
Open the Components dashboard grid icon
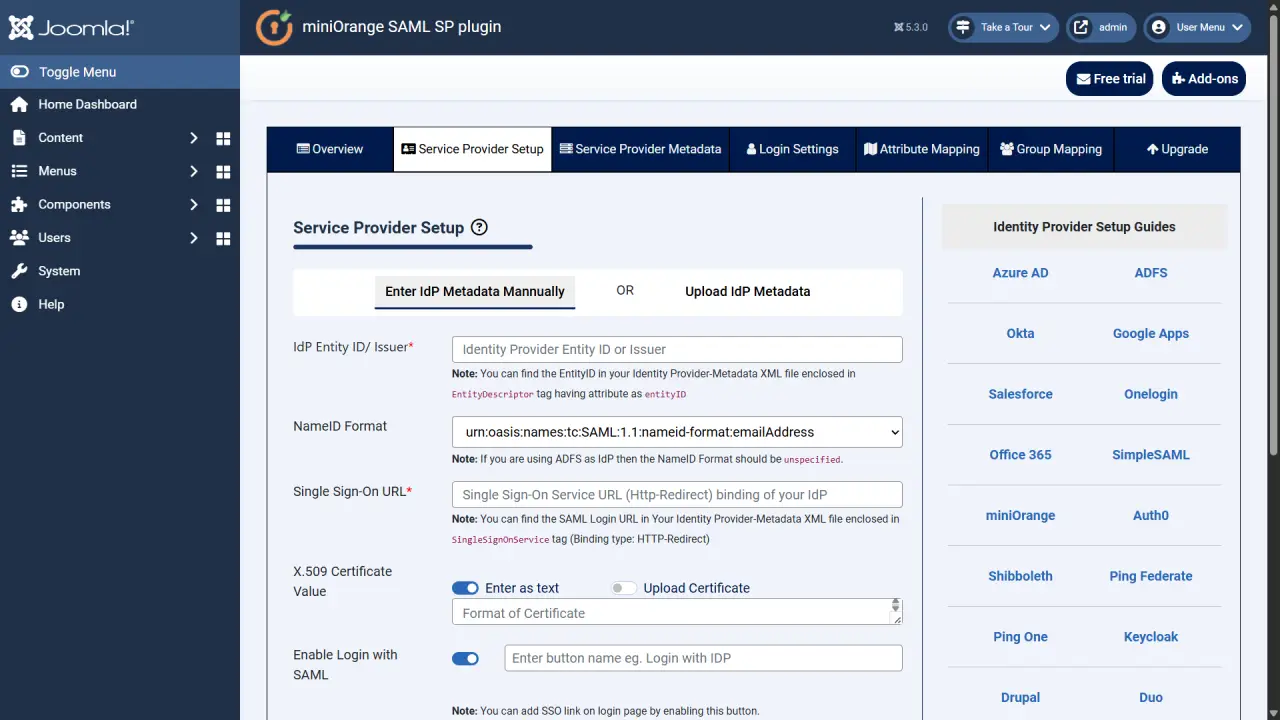point(223,204)
